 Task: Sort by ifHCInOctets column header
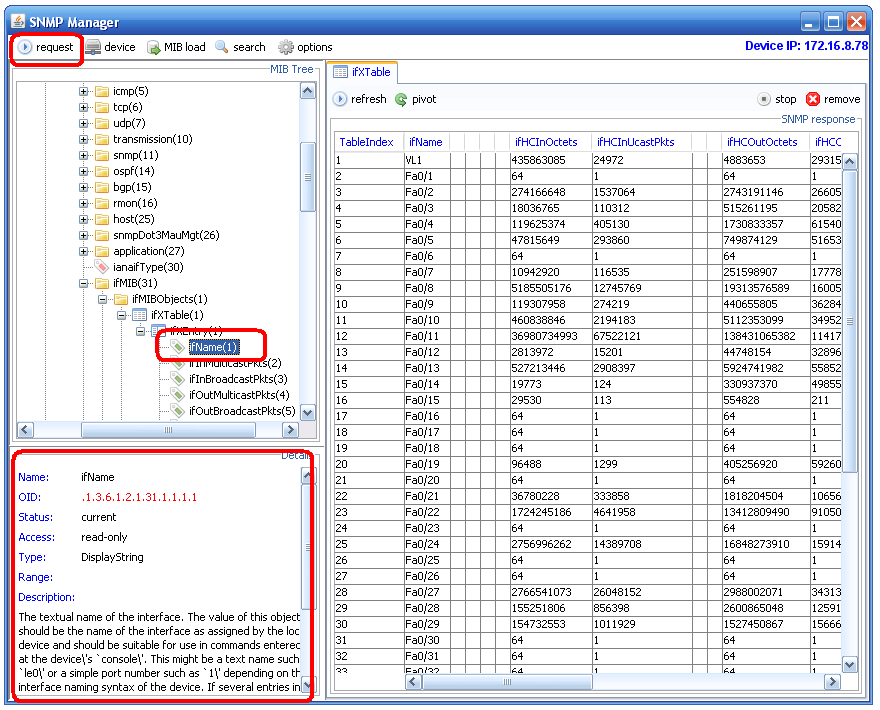[x=546, y=142]
